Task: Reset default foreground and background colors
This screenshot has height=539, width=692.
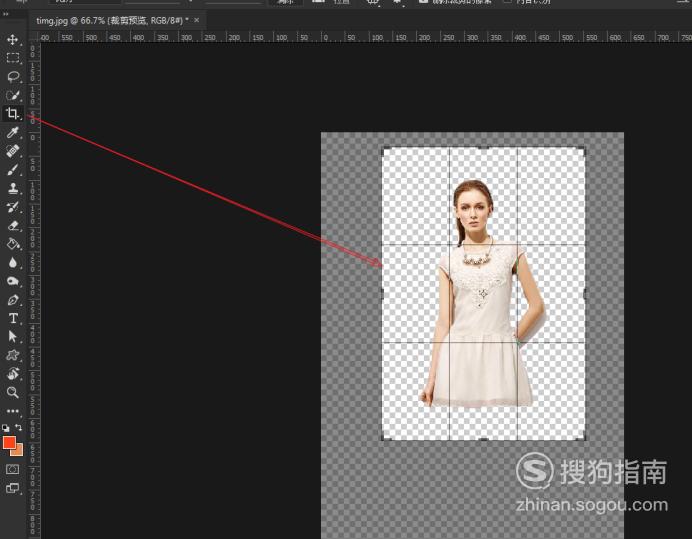Action: (x=6, y=428)
